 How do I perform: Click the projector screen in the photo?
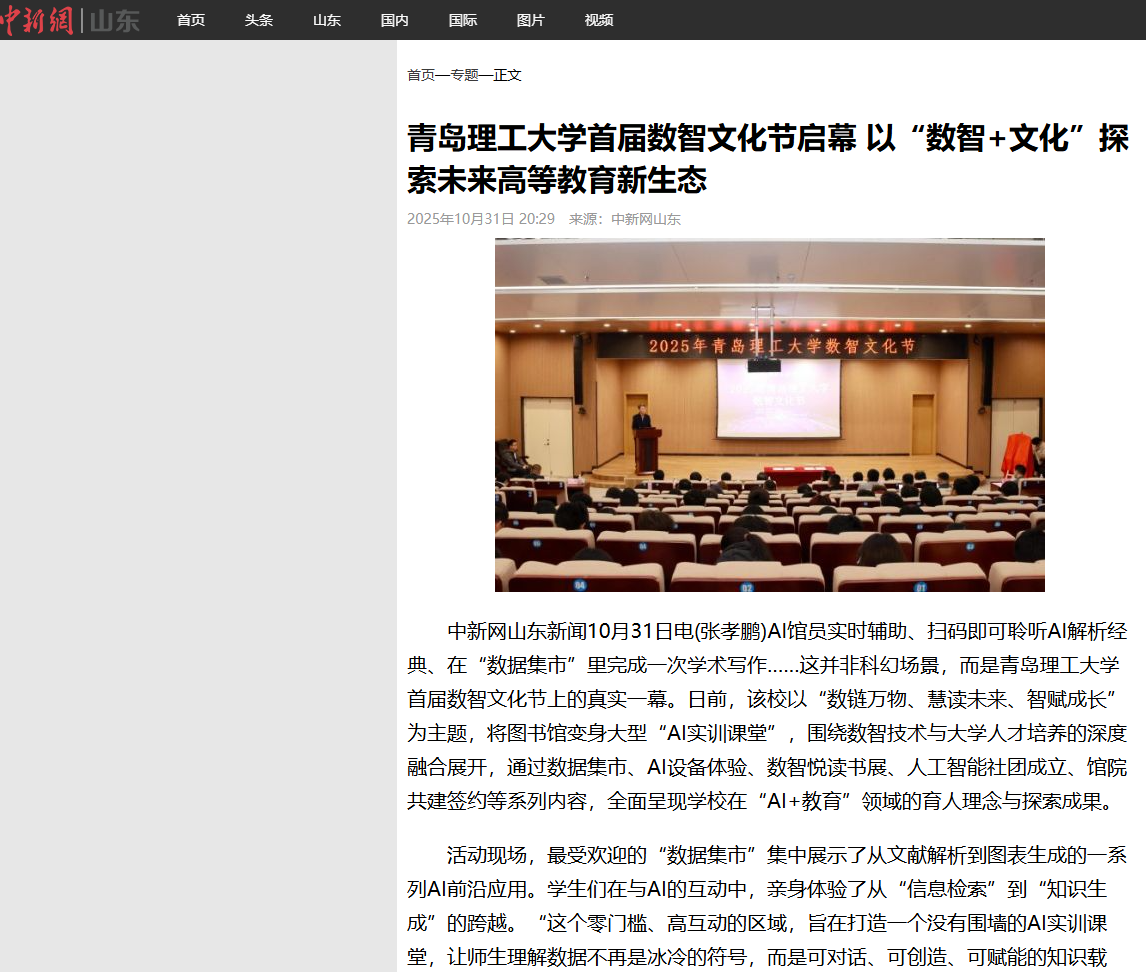(x=778, y=399)
